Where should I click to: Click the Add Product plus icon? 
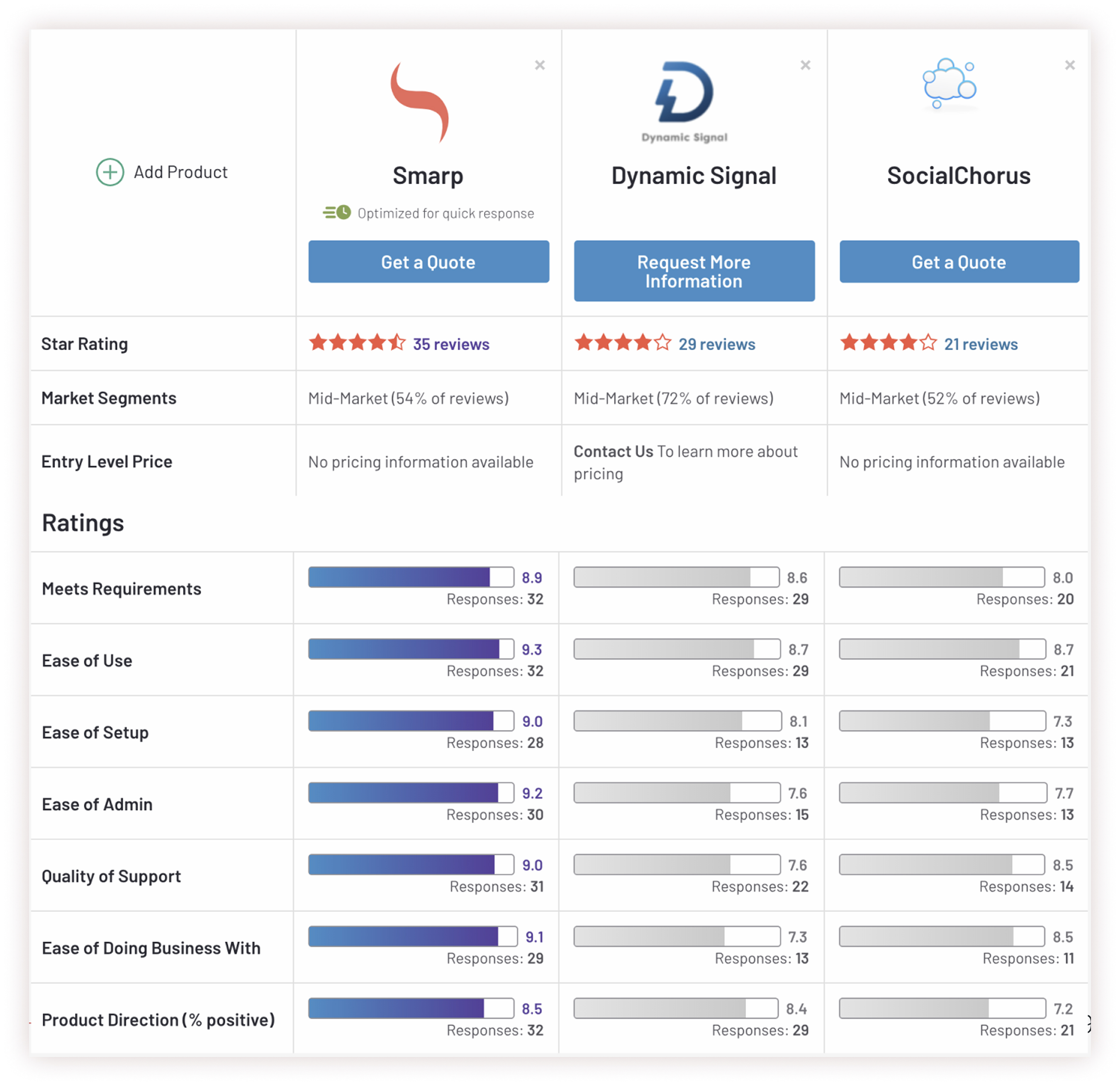pyautogui.click(x=110, y=172)
